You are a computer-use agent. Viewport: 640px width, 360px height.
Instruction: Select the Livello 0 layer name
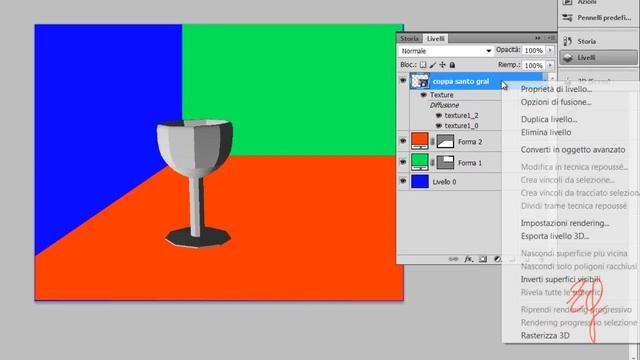tap(444, 182)
